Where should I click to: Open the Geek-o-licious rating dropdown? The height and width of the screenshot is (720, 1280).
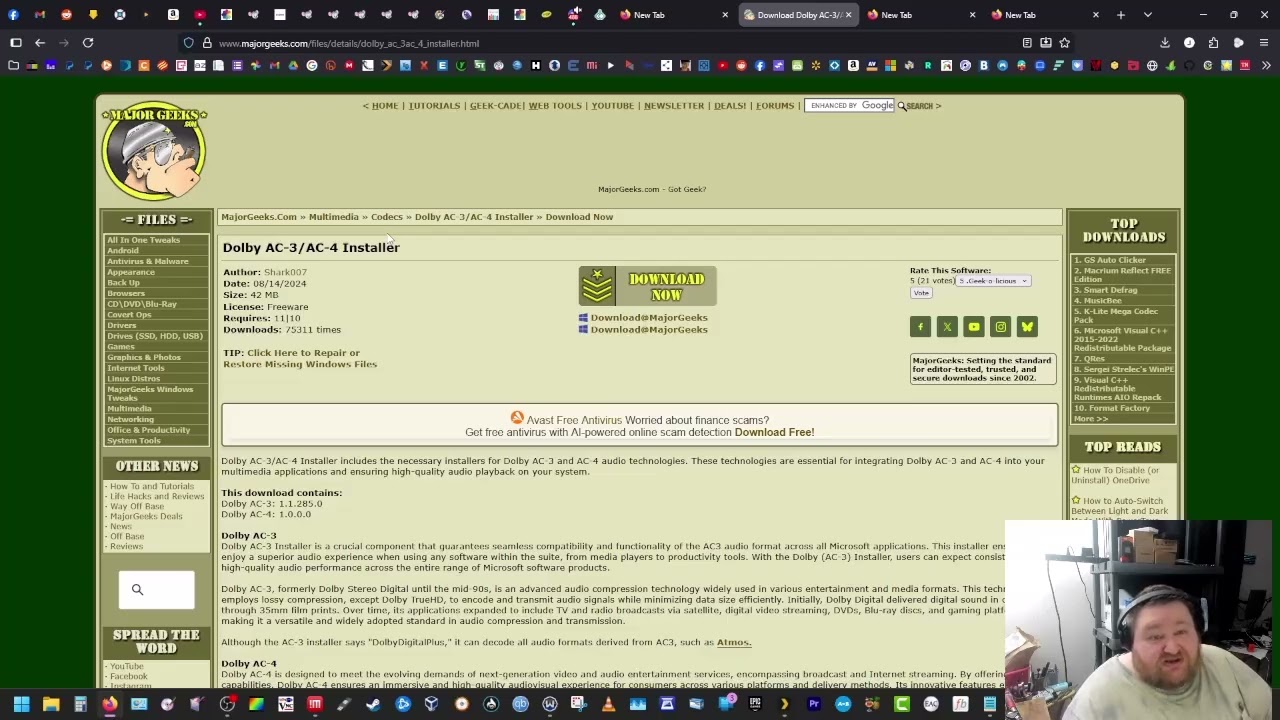coord(993,281)
